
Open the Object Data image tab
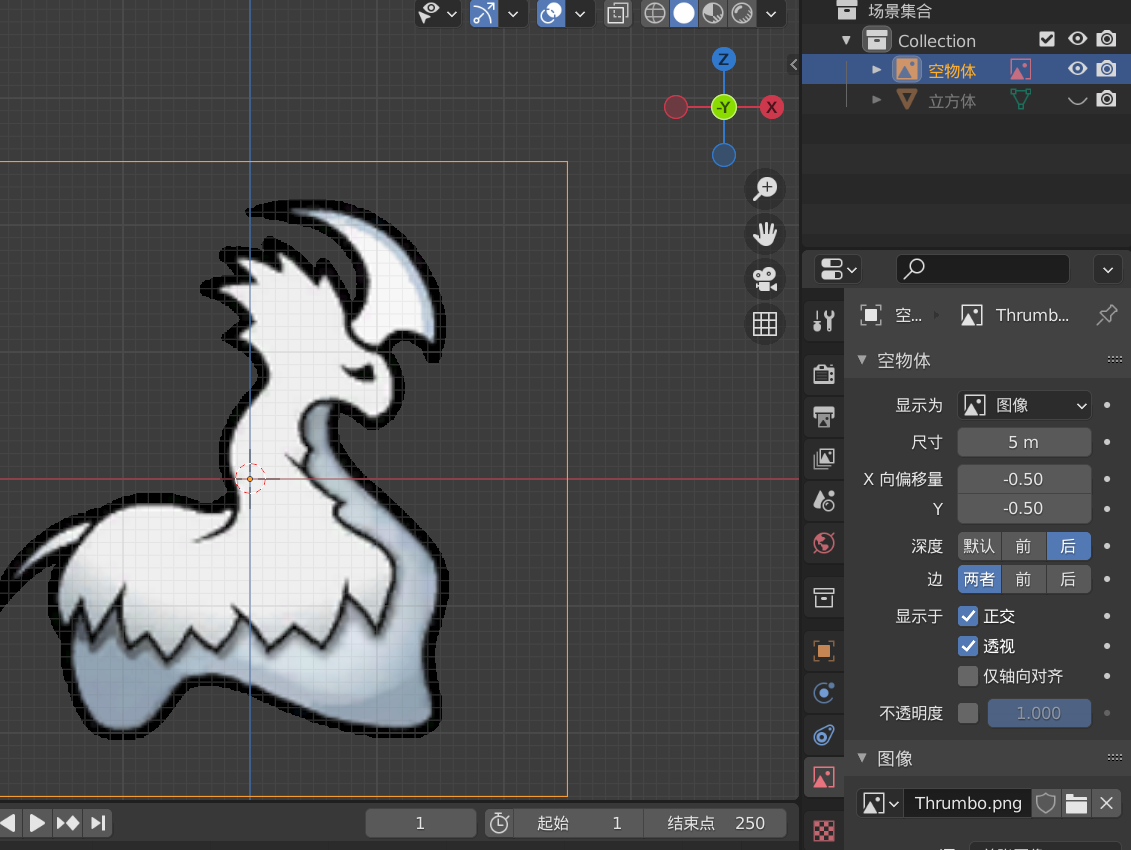tap(823, 777)
